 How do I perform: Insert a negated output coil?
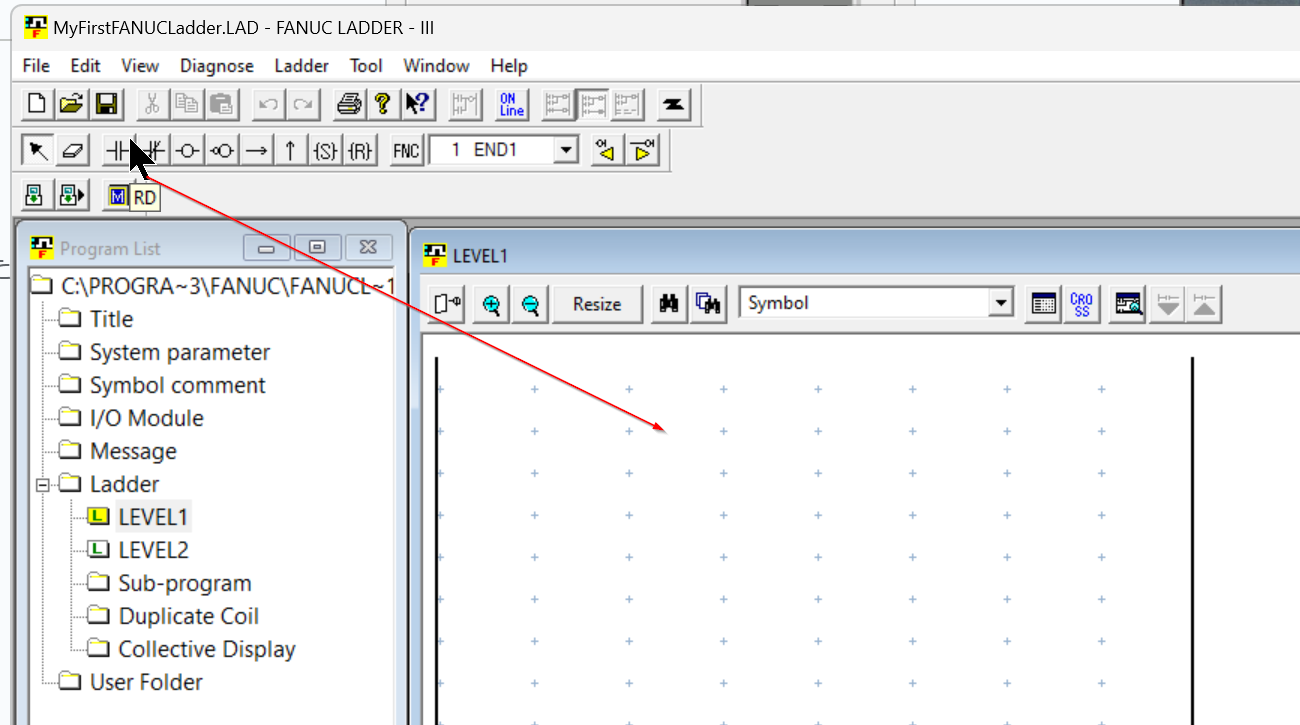[x=221, y=150]
